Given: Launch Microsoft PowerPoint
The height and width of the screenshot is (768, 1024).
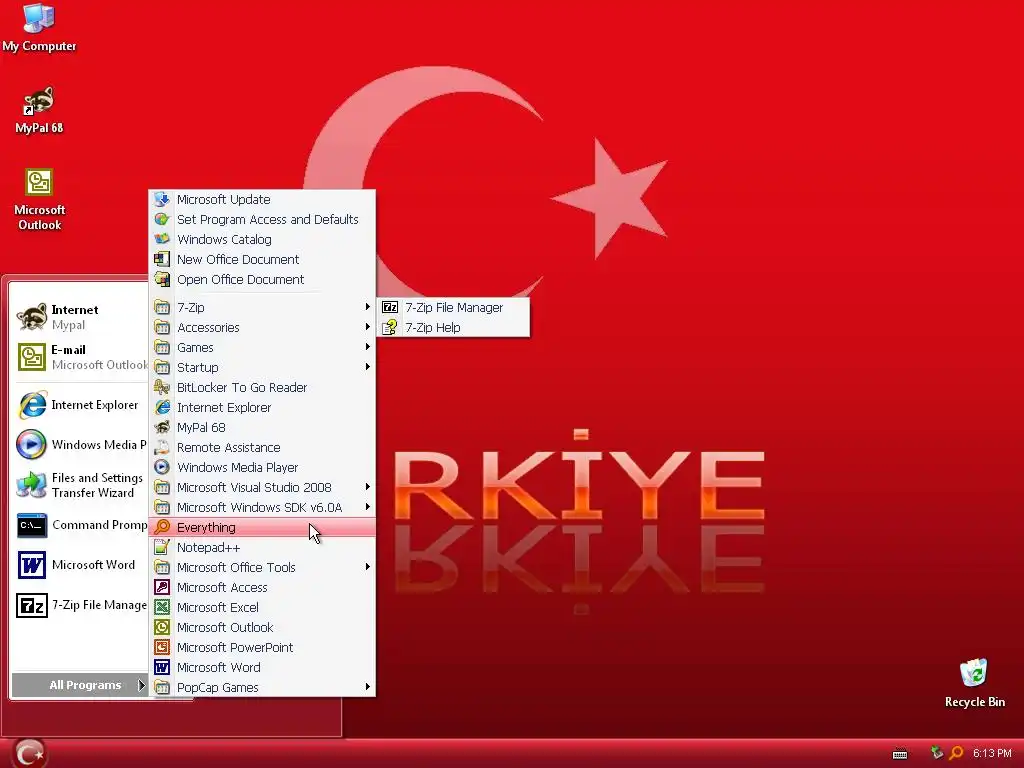Looking at the screenshot, I should [263, 647].
